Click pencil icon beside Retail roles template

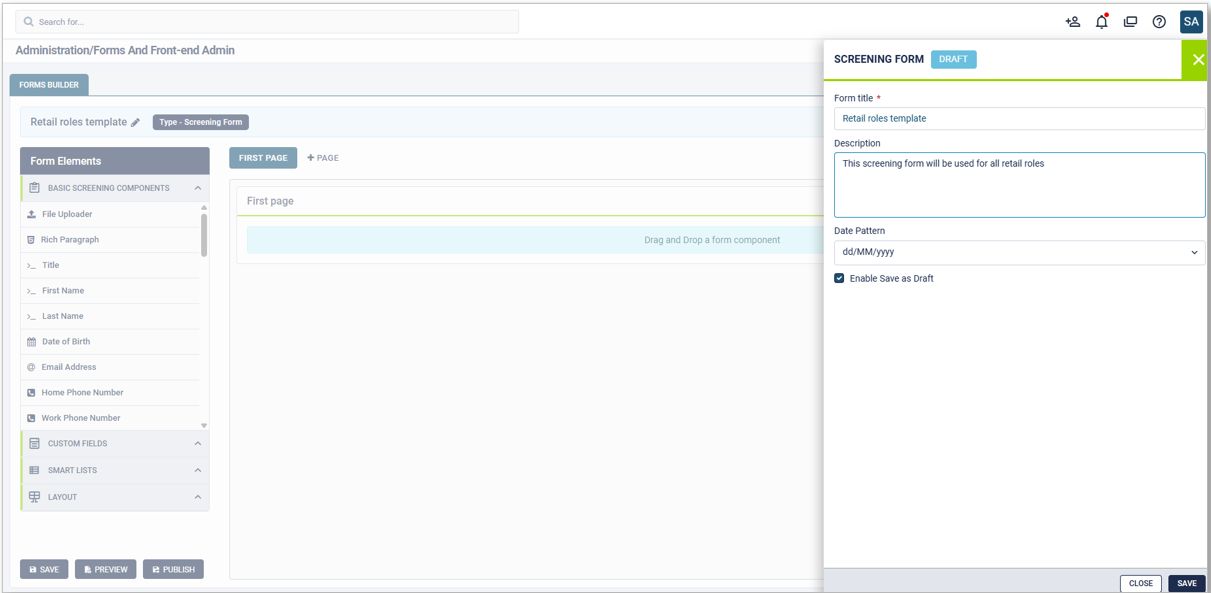pos(136,122)
